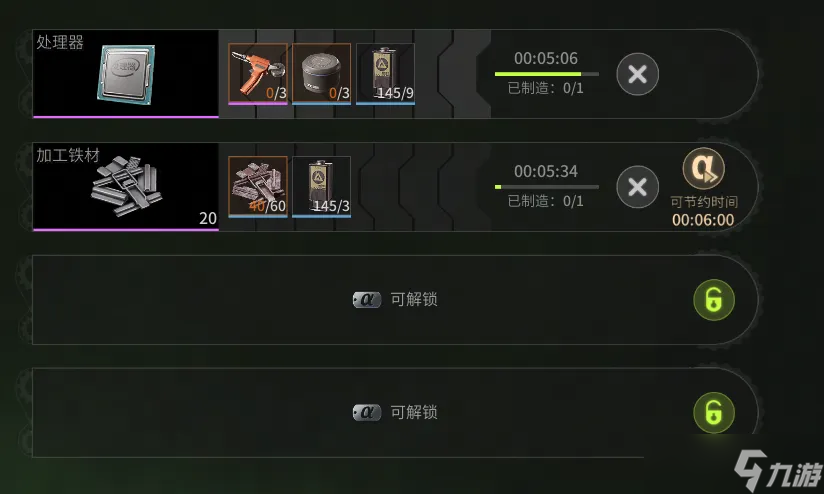Click the 可解锁 label in third slot
This screenshot has height=494, width=824.
pos(414,300)
